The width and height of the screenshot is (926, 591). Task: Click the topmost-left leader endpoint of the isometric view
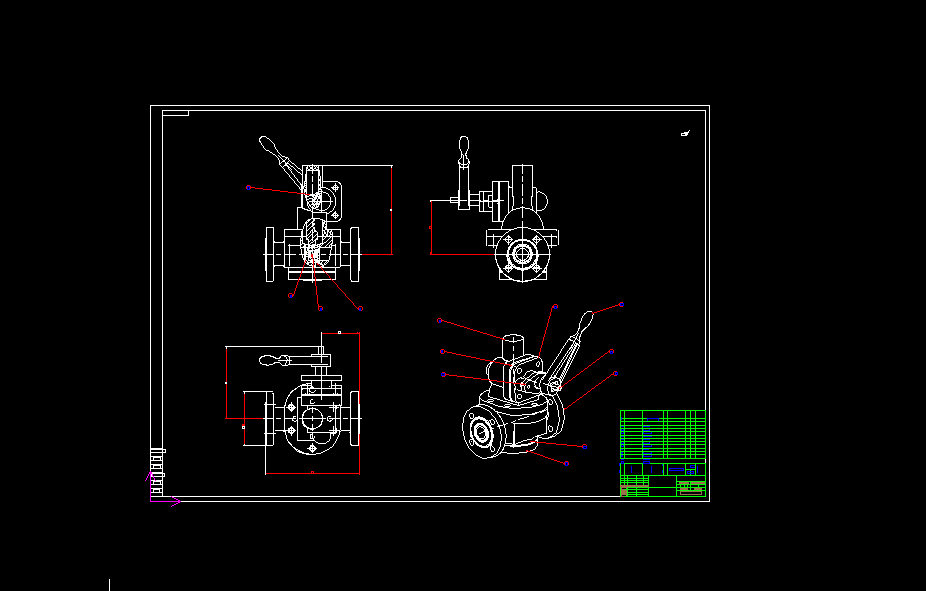pyautogui.click(x=440, y=321)
